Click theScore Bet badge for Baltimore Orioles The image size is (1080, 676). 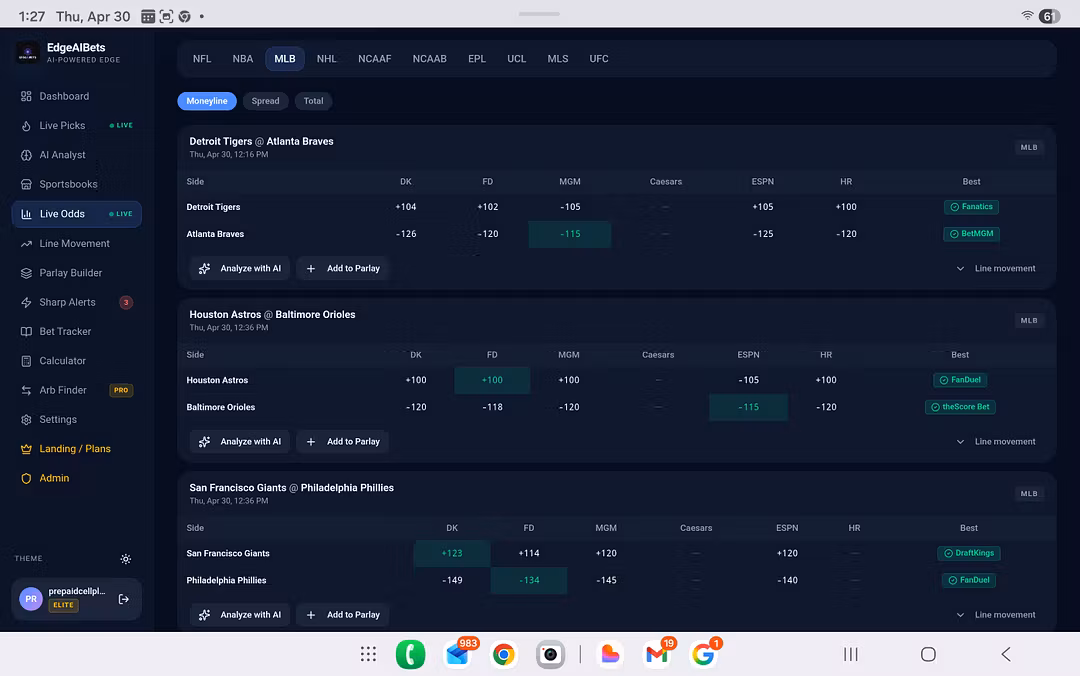pyautogui.click(x=960, y=407)
